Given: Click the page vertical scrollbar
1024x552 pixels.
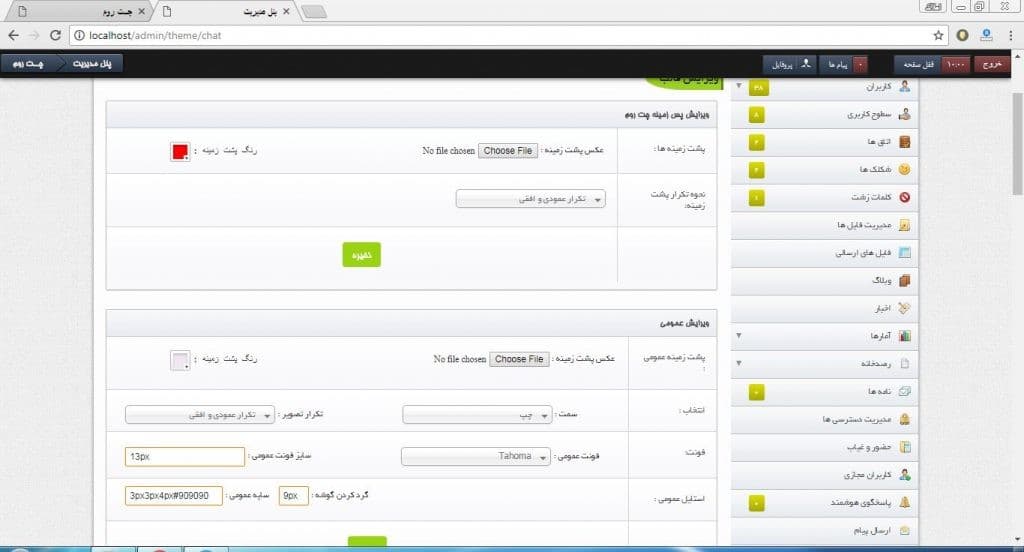Looking at the screenshot, I should point(1017,144).
